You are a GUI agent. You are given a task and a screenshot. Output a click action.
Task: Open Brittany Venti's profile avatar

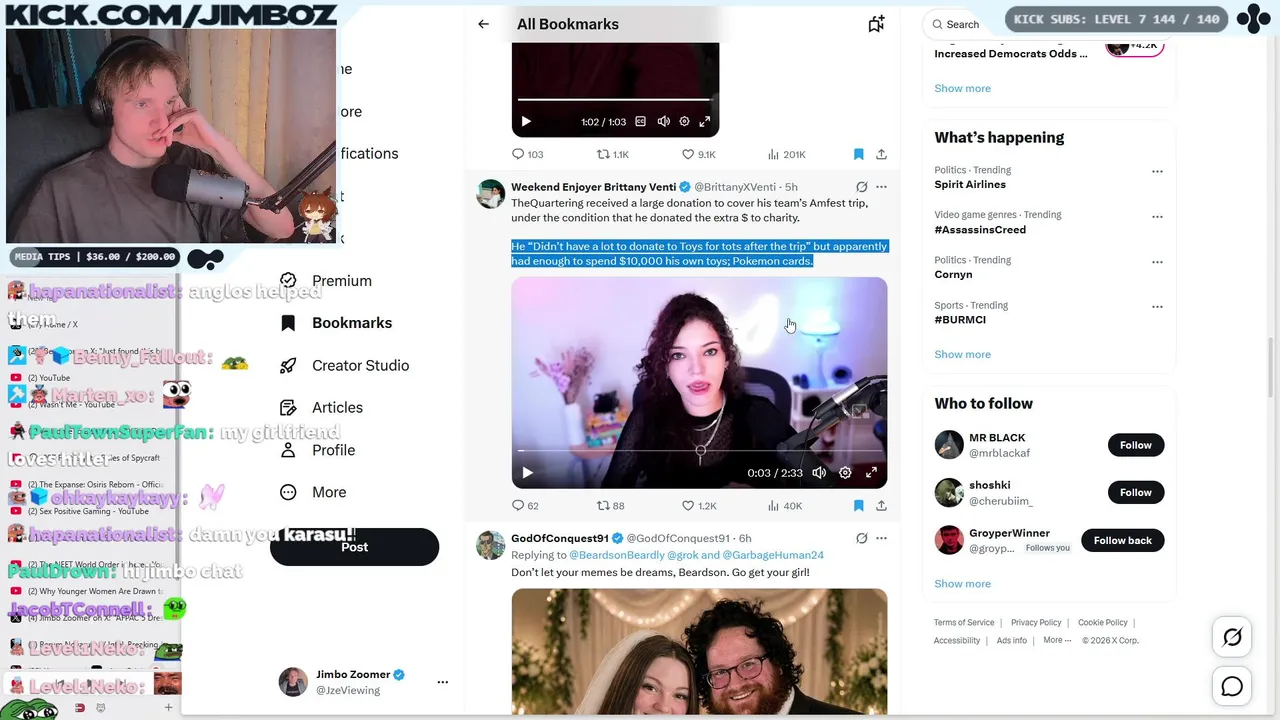[490, 194]
